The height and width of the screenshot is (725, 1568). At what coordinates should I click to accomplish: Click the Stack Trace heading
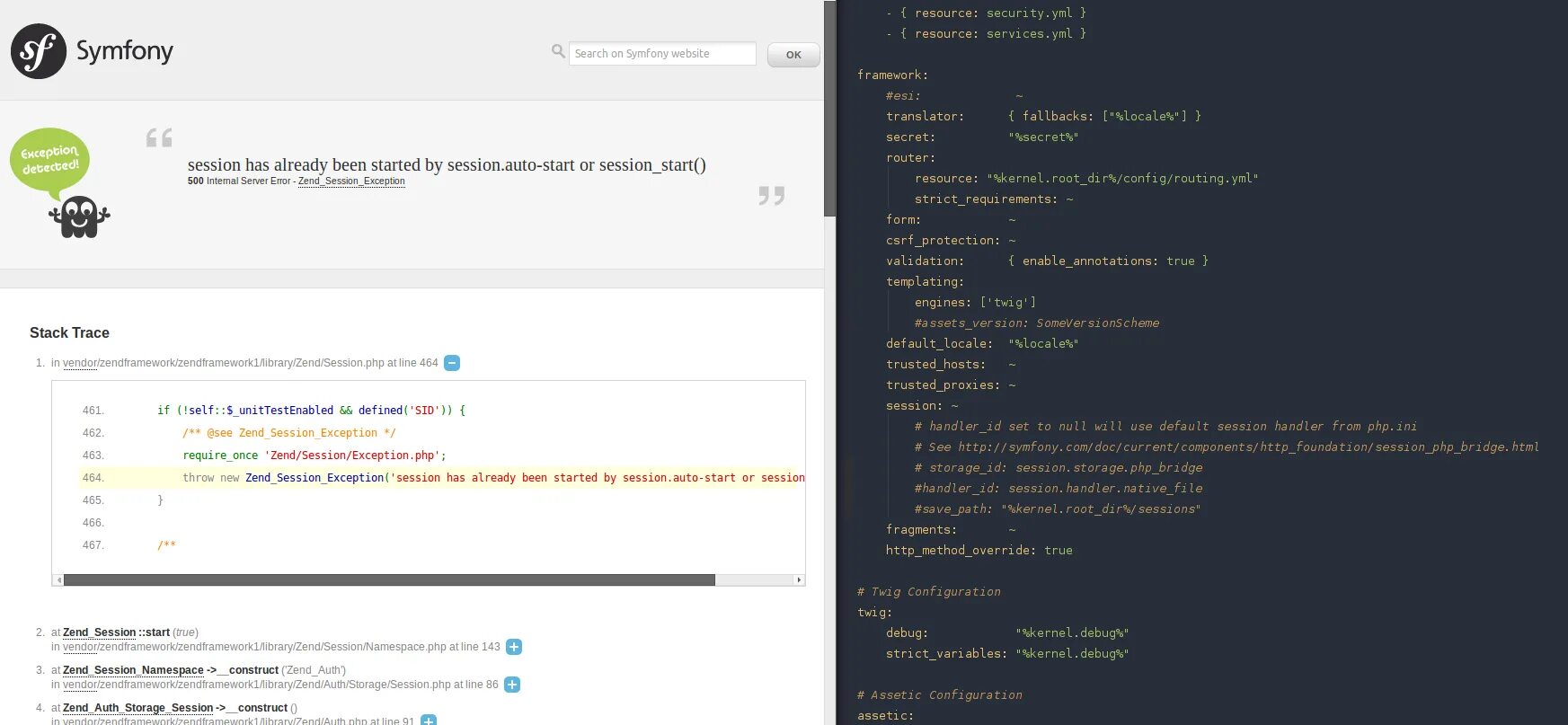(69, 332)
